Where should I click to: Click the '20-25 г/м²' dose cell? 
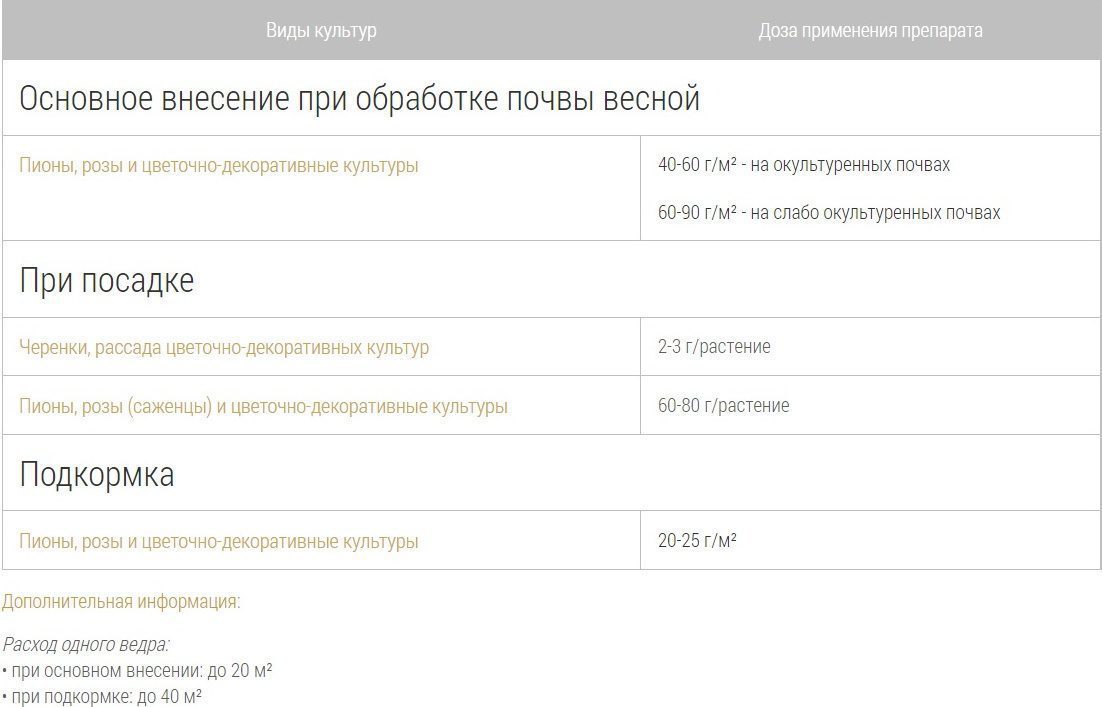(697, 541)
